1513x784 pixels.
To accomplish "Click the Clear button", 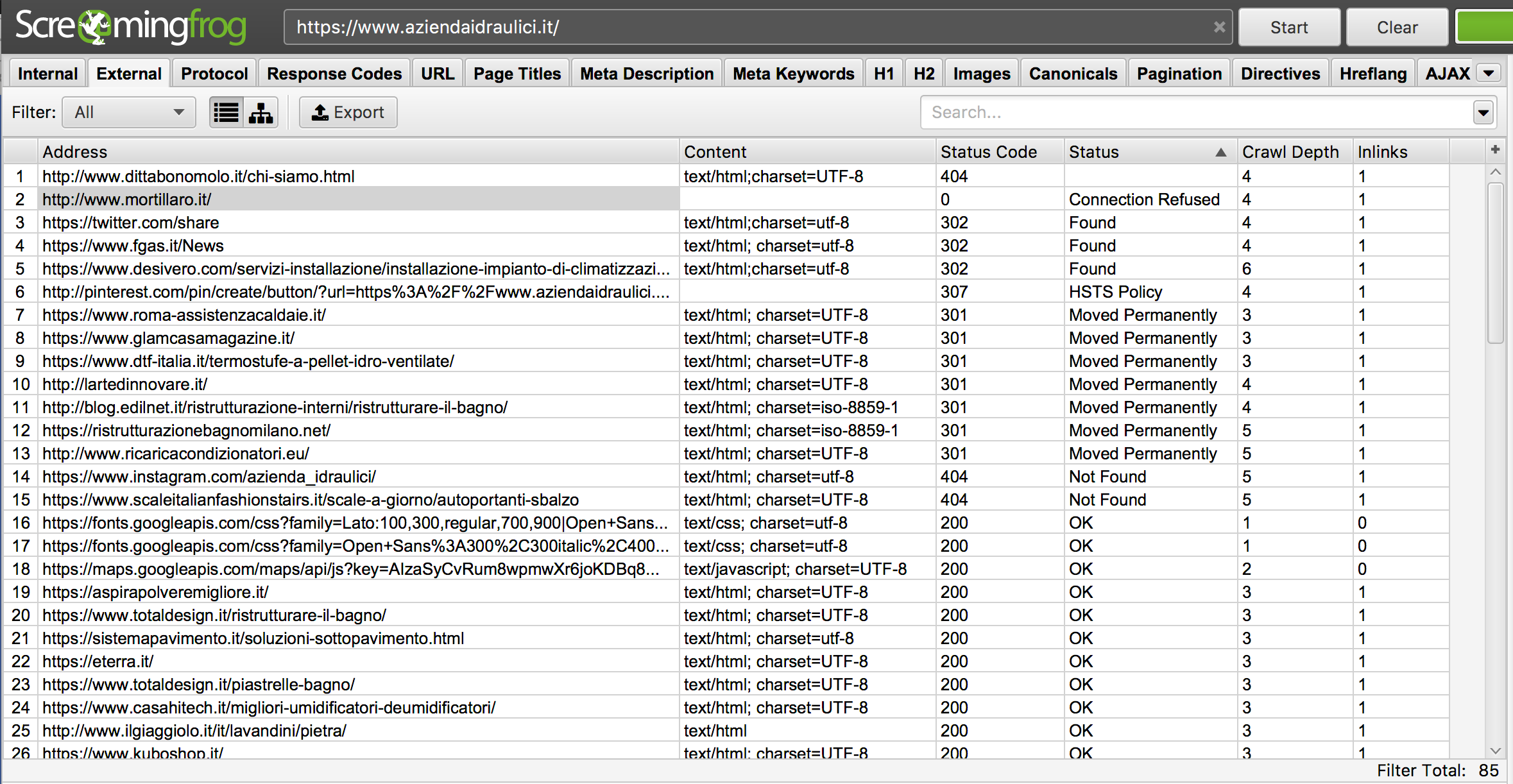I will (1397, 27).
